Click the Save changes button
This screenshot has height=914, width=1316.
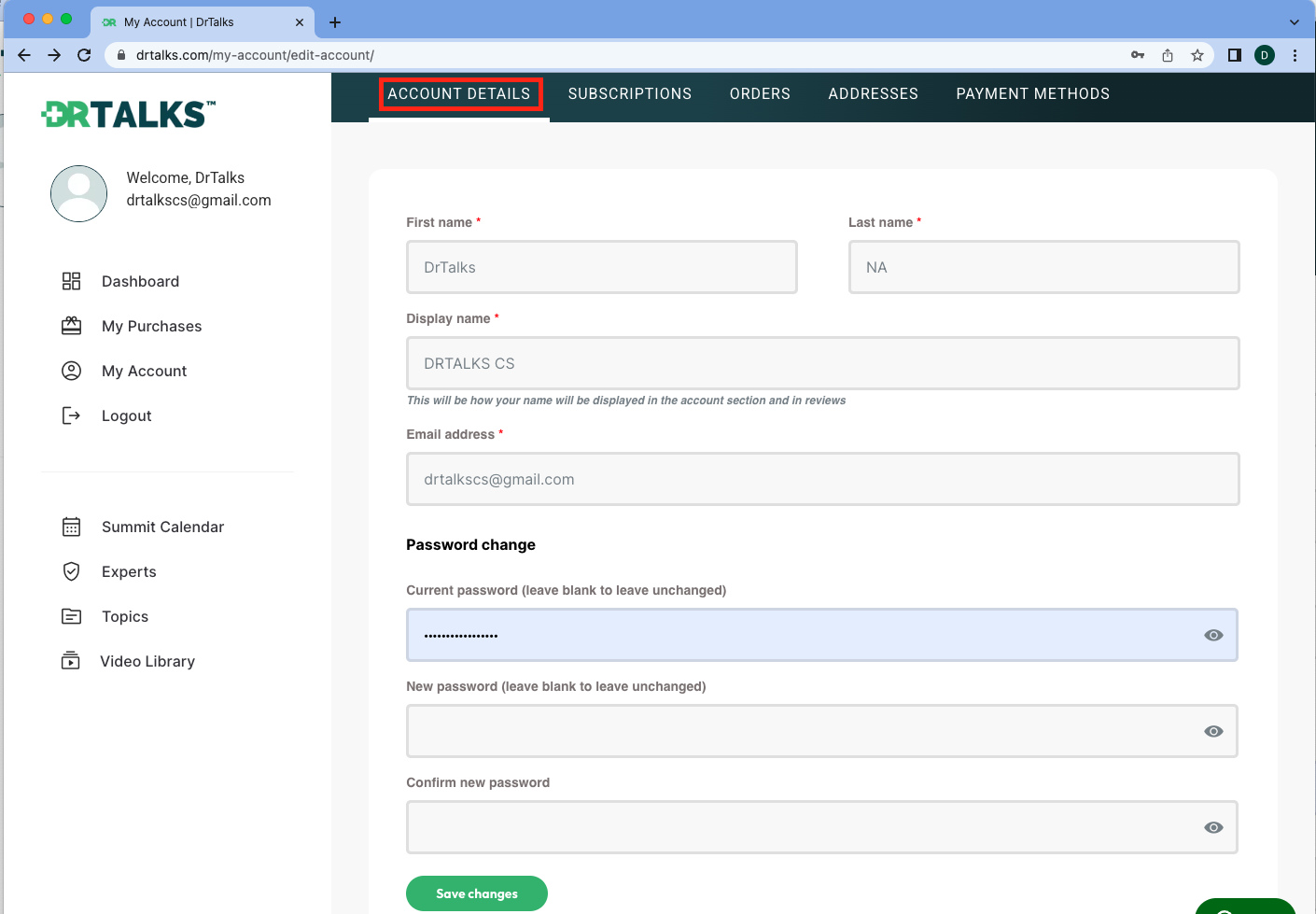[477, 893]
